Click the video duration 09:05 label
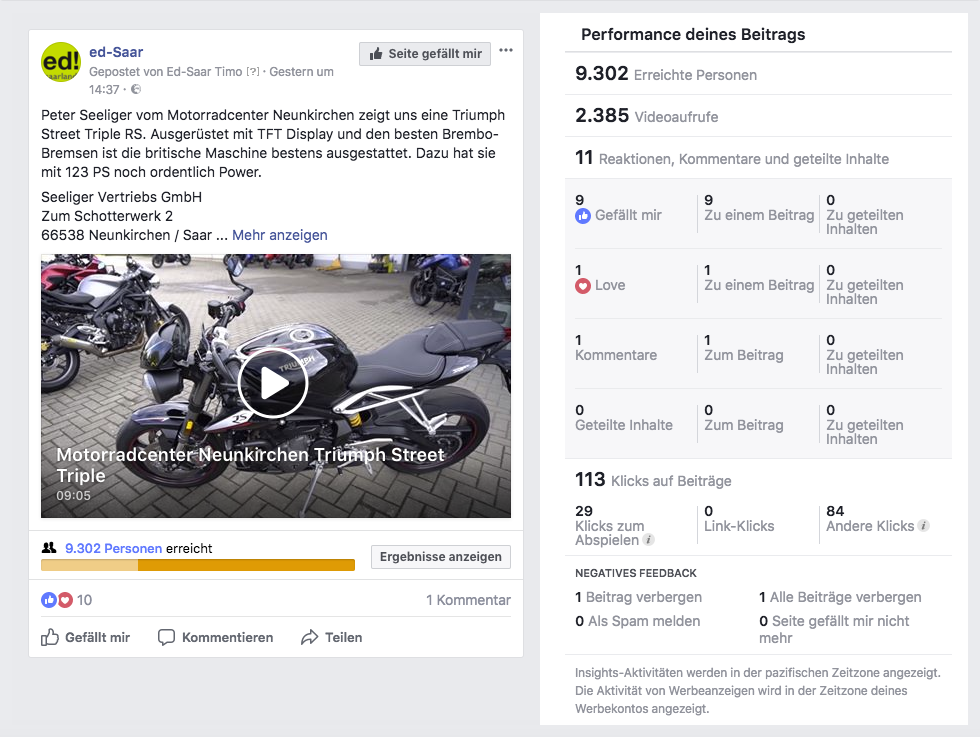This screenshot has width=980, height=737. 73,495
